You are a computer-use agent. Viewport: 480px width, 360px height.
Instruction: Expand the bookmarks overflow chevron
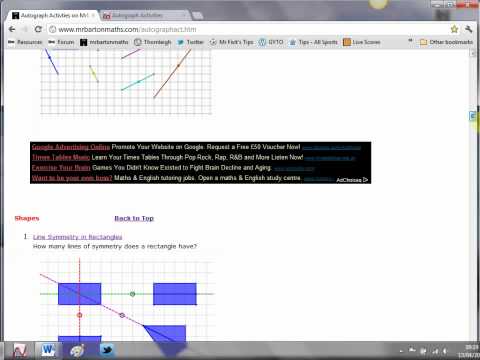tap(410, 41)
